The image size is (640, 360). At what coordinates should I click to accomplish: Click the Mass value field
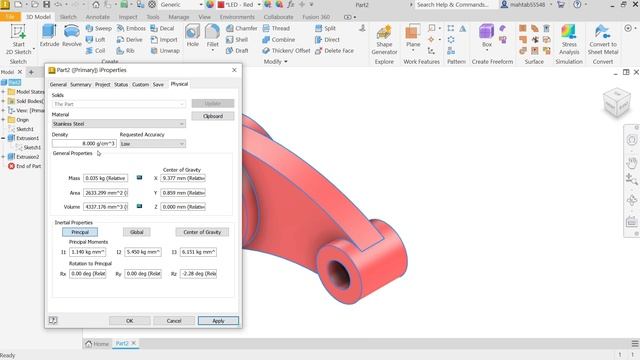(106, 178)
